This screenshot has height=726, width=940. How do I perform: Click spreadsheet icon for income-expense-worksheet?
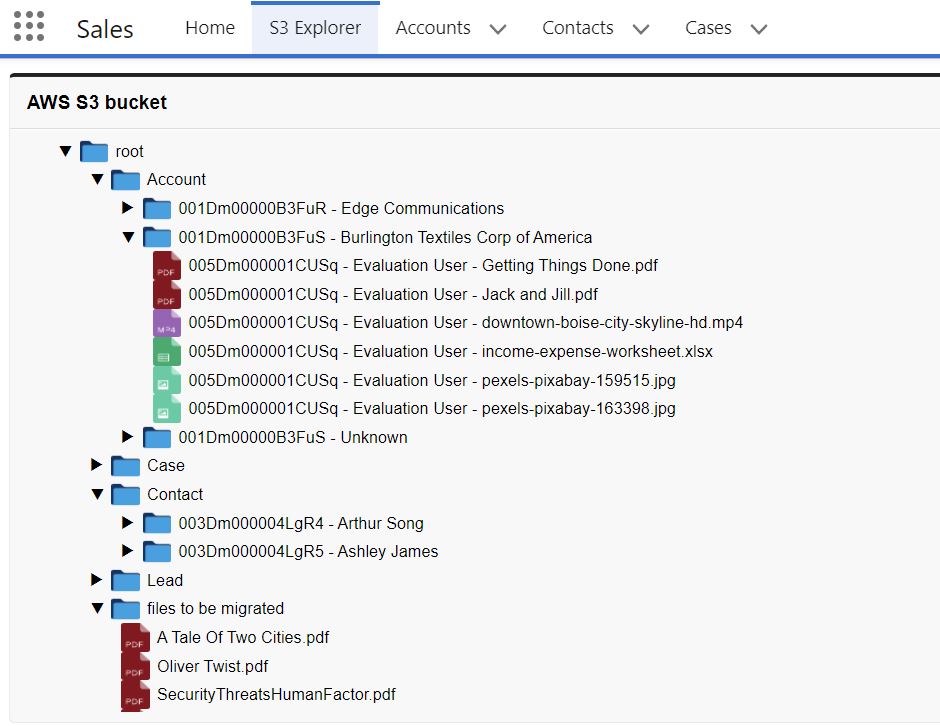click(167, 352)
